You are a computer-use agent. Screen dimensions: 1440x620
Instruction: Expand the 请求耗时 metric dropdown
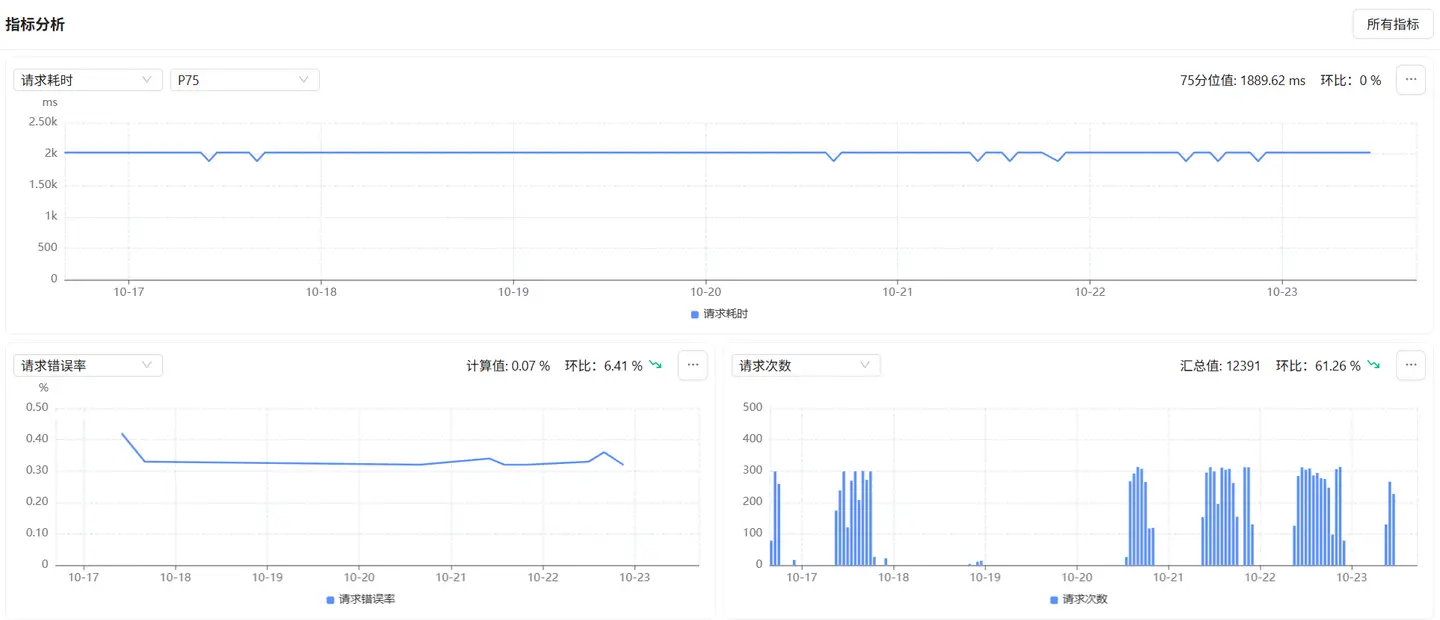point(87,80)
